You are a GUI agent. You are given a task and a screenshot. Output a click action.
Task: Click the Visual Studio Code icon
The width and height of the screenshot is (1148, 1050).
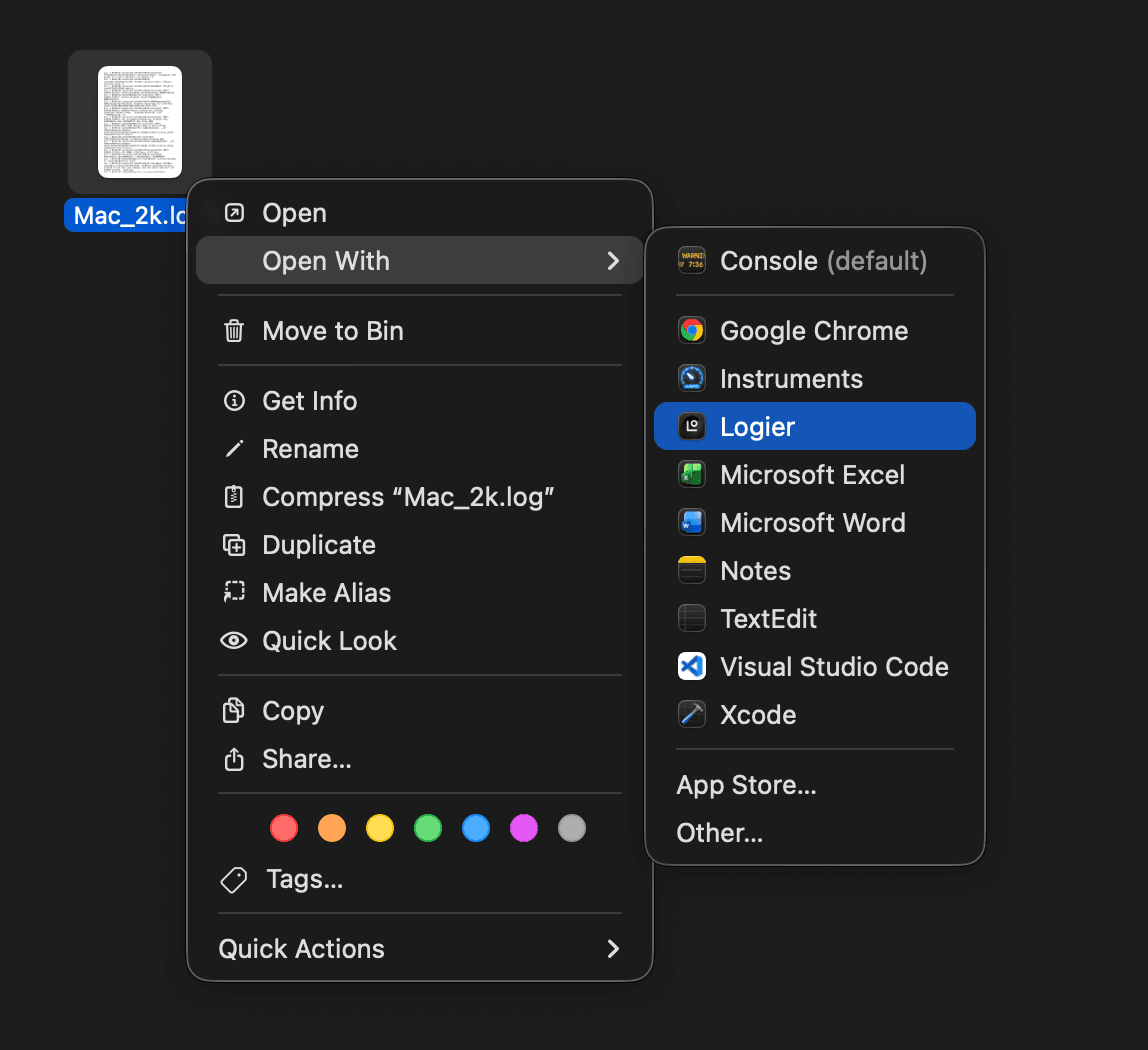coord(692,666)
